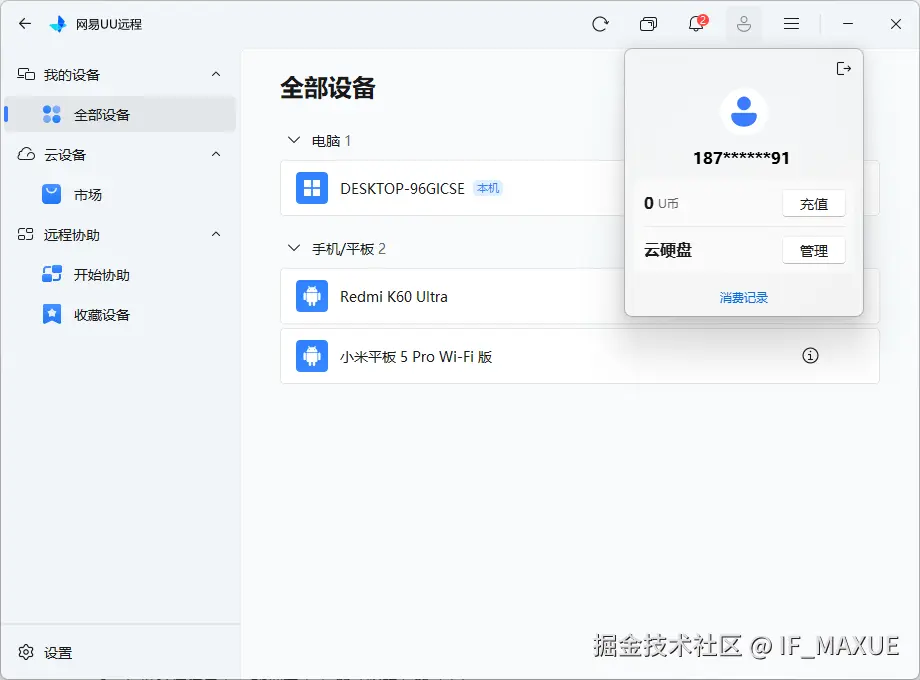Image resolution: width=920 pixels, height=680 pixels.
Task: Click the user avatar in account popup
Action: (x=743, y=111)
